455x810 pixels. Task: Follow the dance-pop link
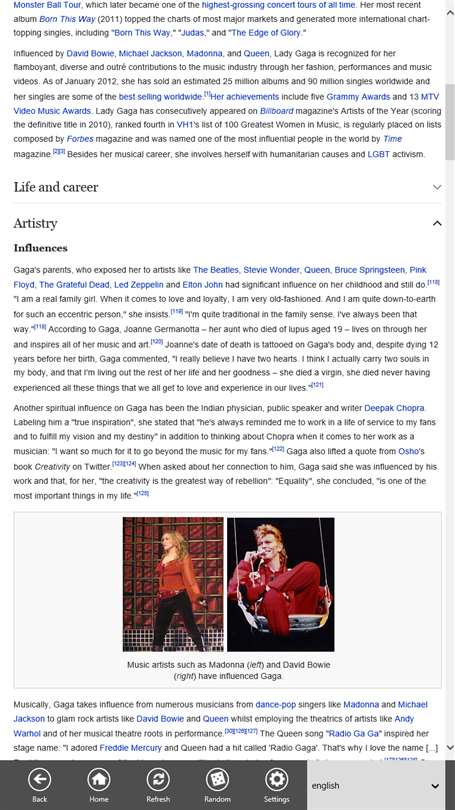pyautogui.click(x=276, y=705)
